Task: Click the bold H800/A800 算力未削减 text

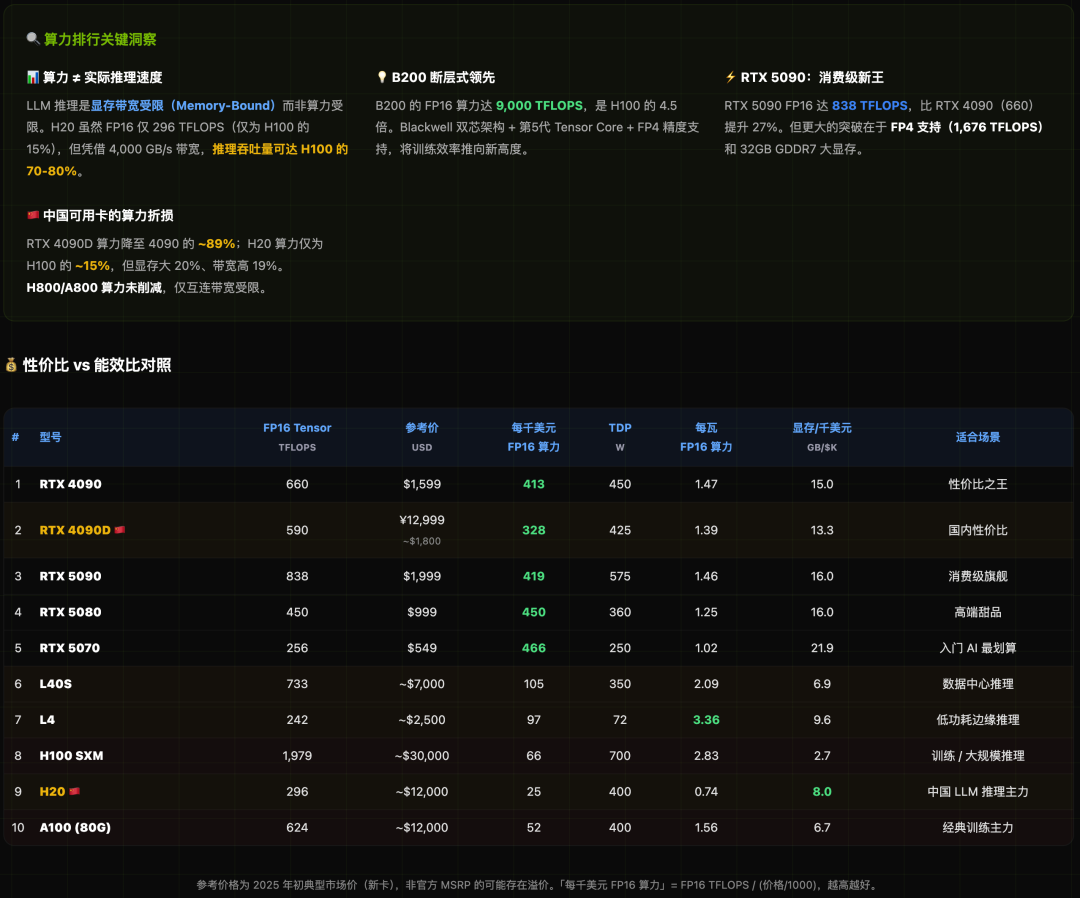Action: click(x=94, y=287)
